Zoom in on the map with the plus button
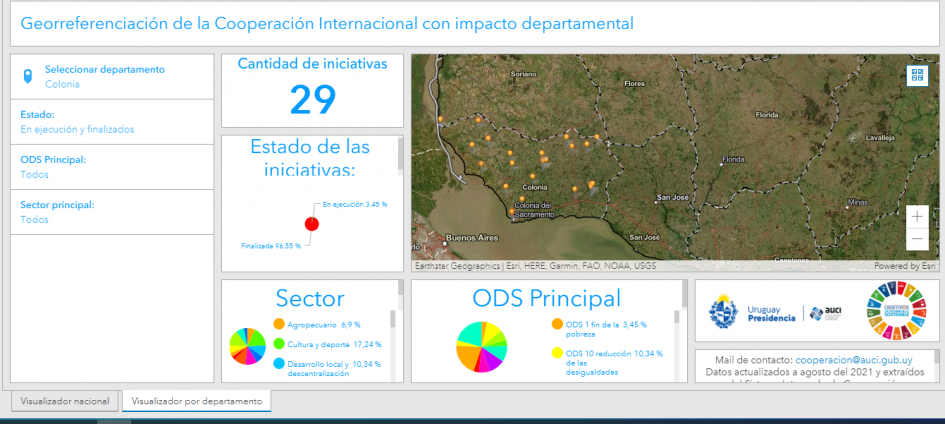Viewport: 945px width, 424px height. pyautogui.click(x=917, y=216)
